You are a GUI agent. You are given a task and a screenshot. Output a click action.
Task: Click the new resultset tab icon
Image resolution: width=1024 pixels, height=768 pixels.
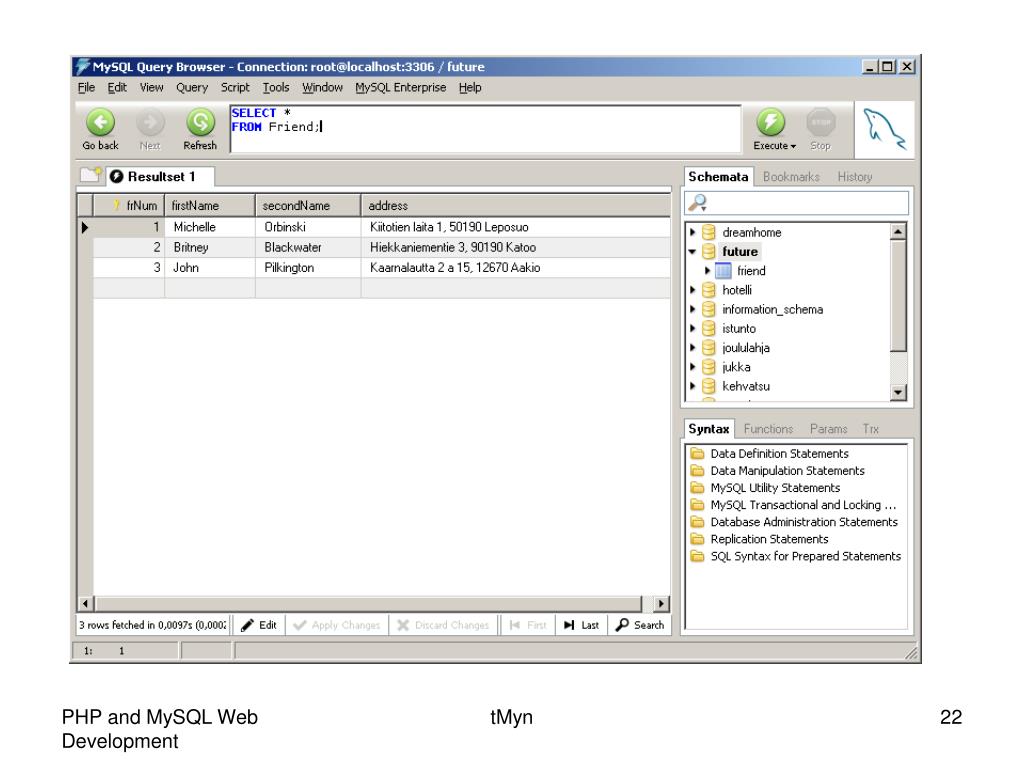[91, 175]
